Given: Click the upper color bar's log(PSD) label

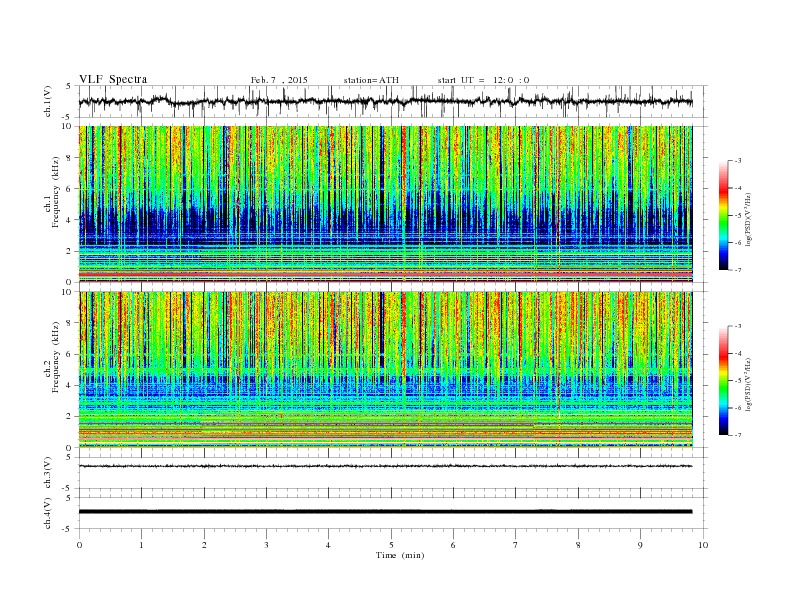Looking at the screenshot, I should tap(749, 220).
